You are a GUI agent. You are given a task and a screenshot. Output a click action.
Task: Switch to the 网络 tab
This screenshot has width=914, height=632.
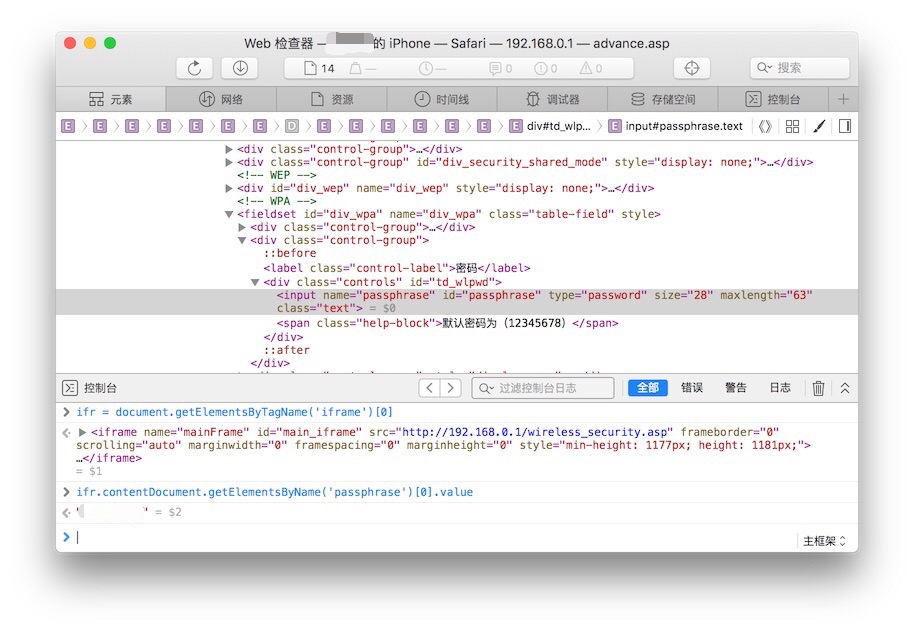(x=220, y=99)
